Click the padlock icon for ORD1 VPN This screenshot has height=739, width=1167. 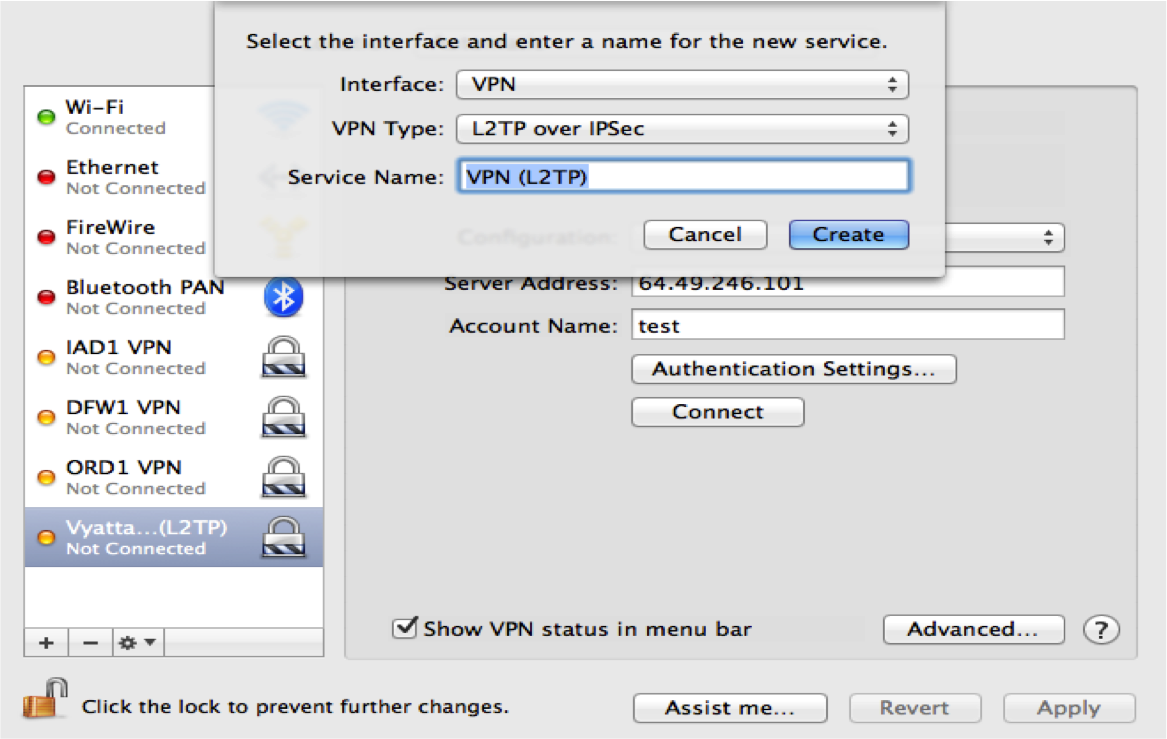[284, 477]
